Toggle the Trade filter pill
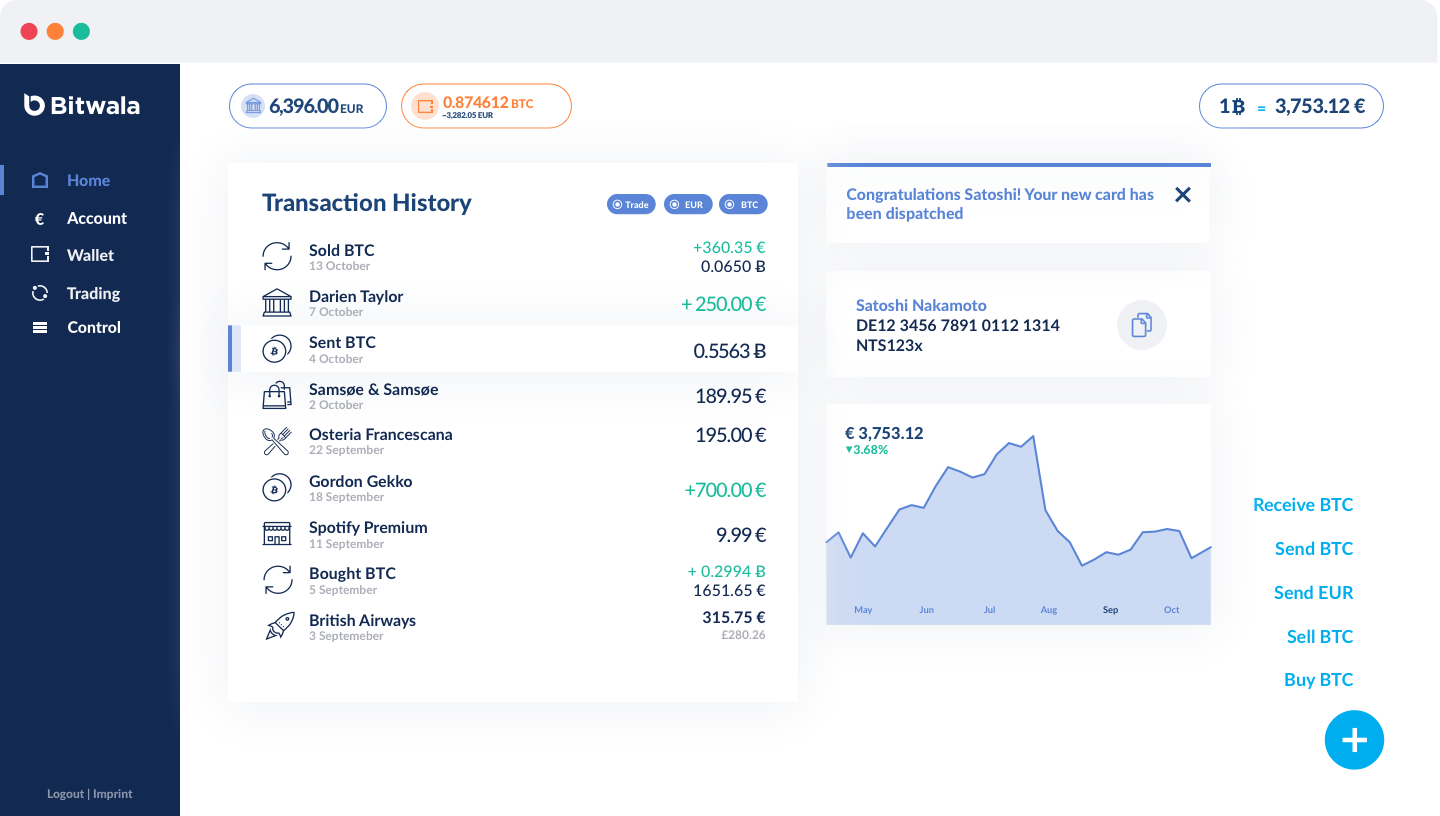Screen dimensions: 1440x816 point(631,204)
